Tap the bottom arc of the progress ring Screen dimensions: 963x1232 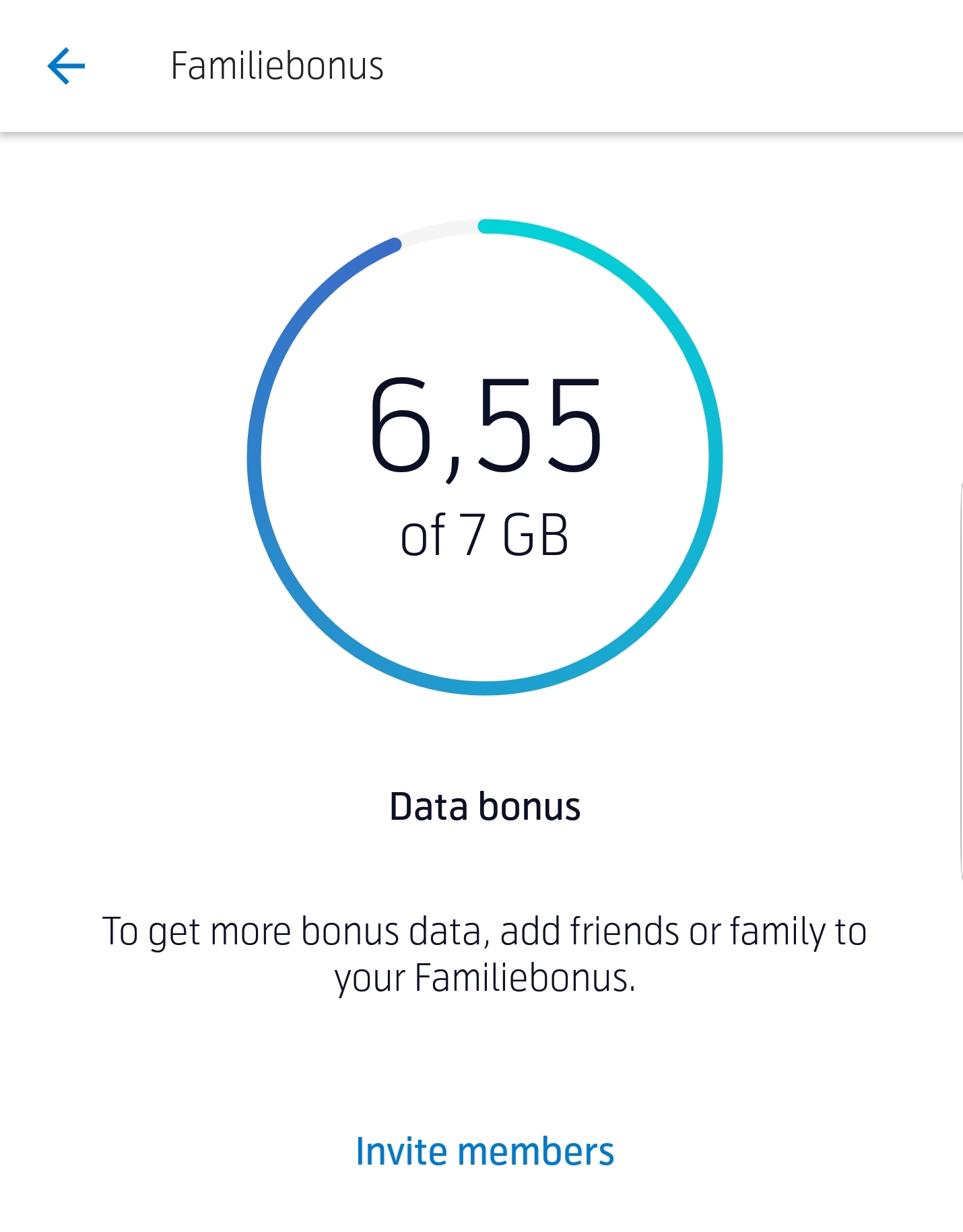485,688
